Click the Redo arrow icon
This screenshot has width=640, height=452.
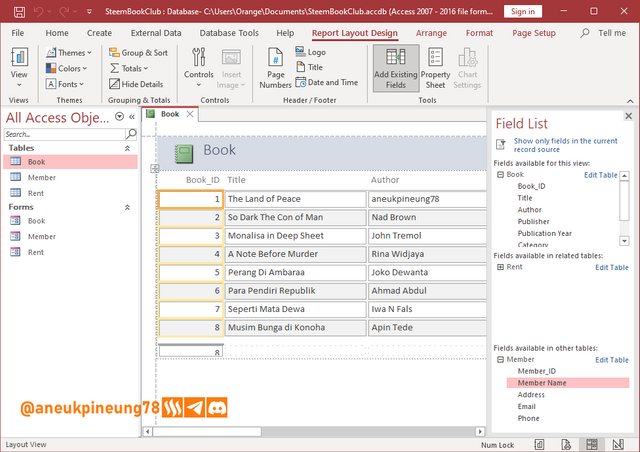[64, 11]
